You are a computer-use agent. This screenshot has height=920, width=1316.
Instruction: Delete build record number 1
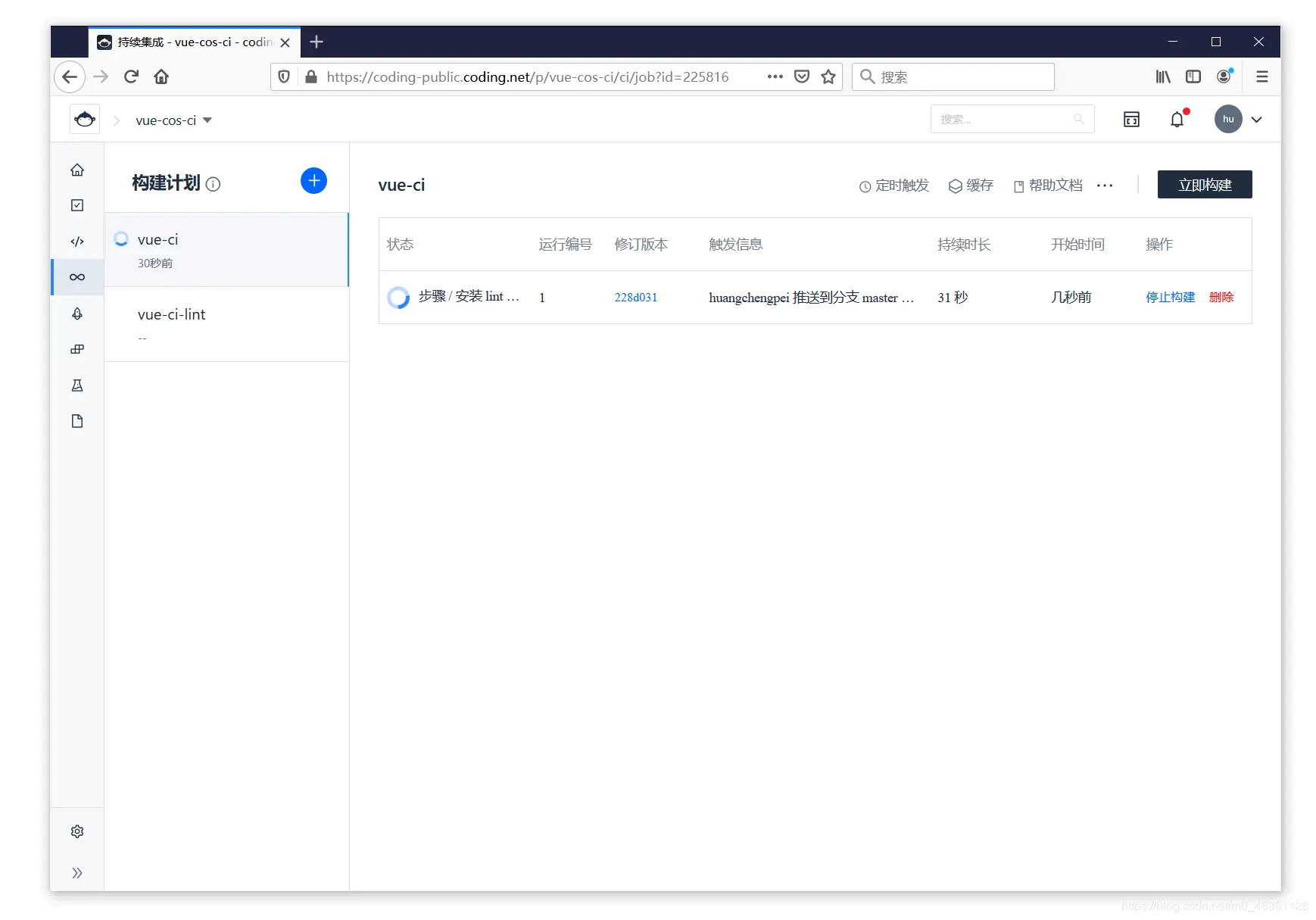pyautogui.click(x=1221, y=298)
